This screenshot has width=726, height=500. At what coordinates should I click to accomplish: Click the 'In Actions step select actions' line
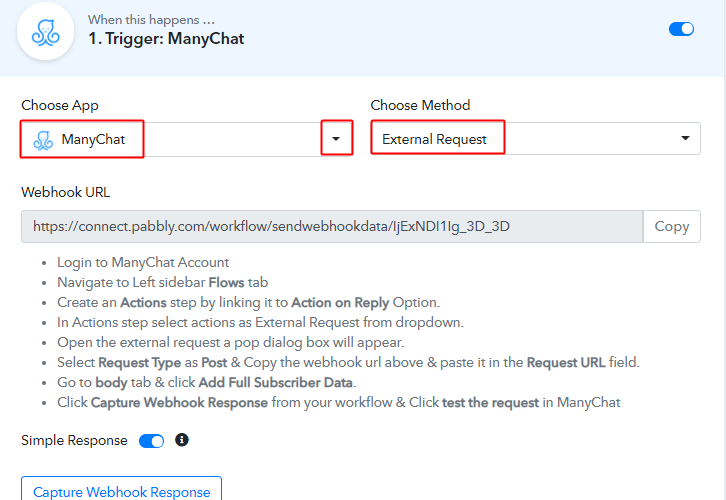(260, 322)
